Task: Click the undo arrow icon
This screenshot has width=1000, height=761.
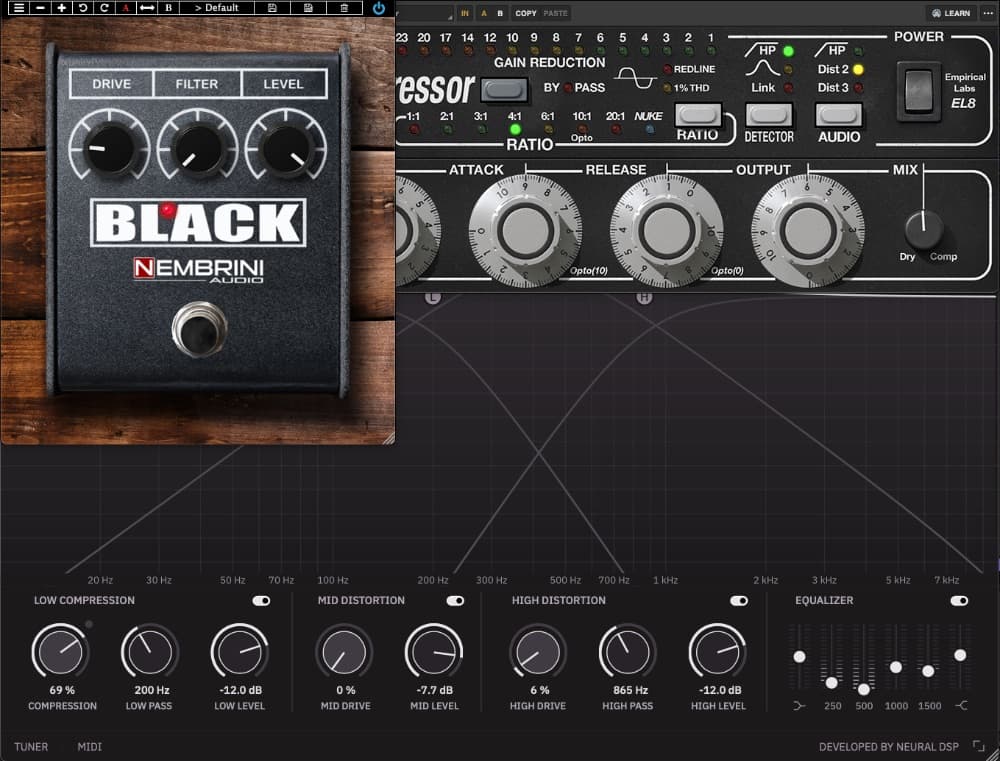Action: coord(82,8)
